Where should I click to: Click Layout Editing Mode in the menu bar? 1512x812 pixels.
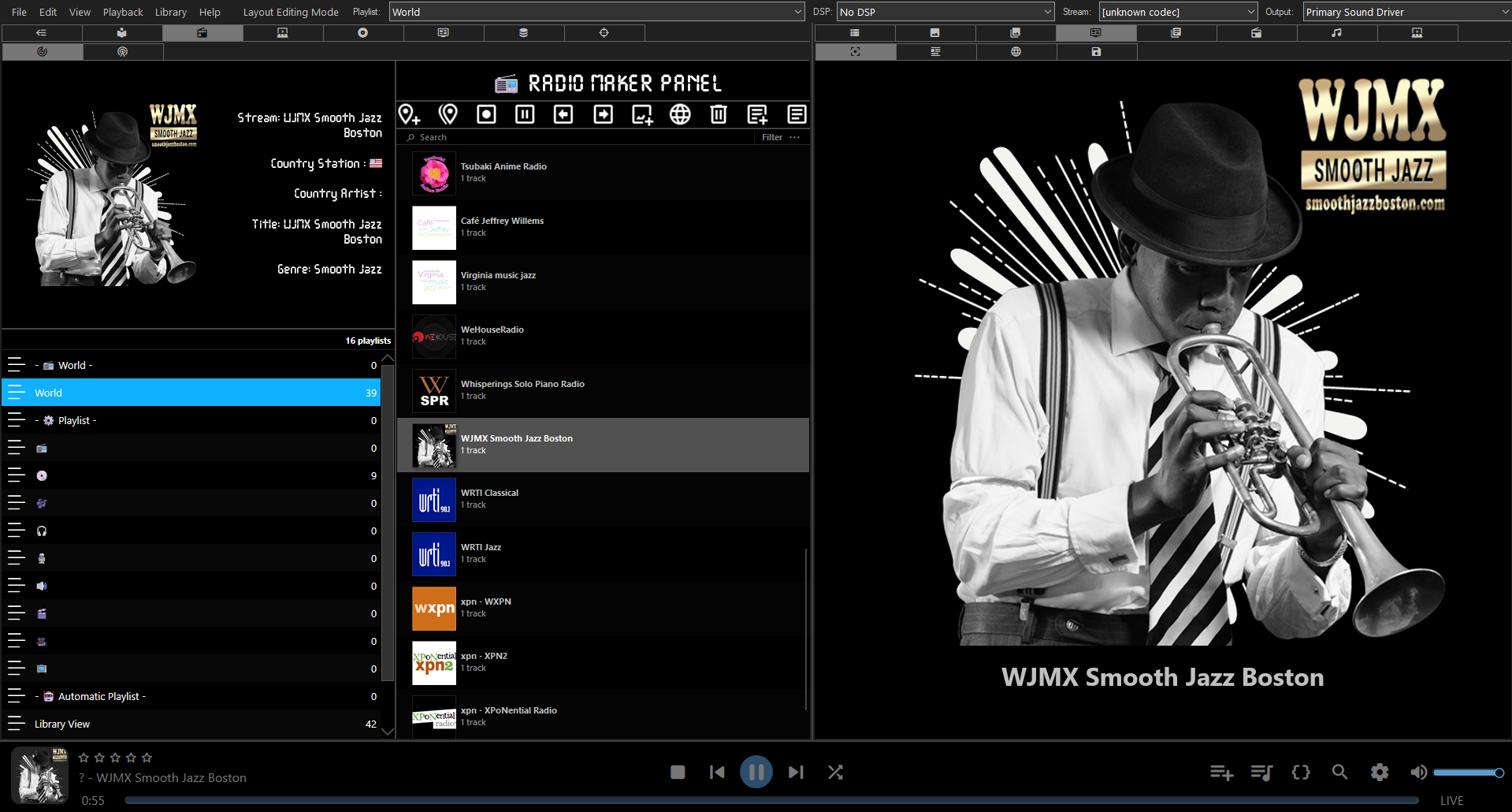coord(291,12)
